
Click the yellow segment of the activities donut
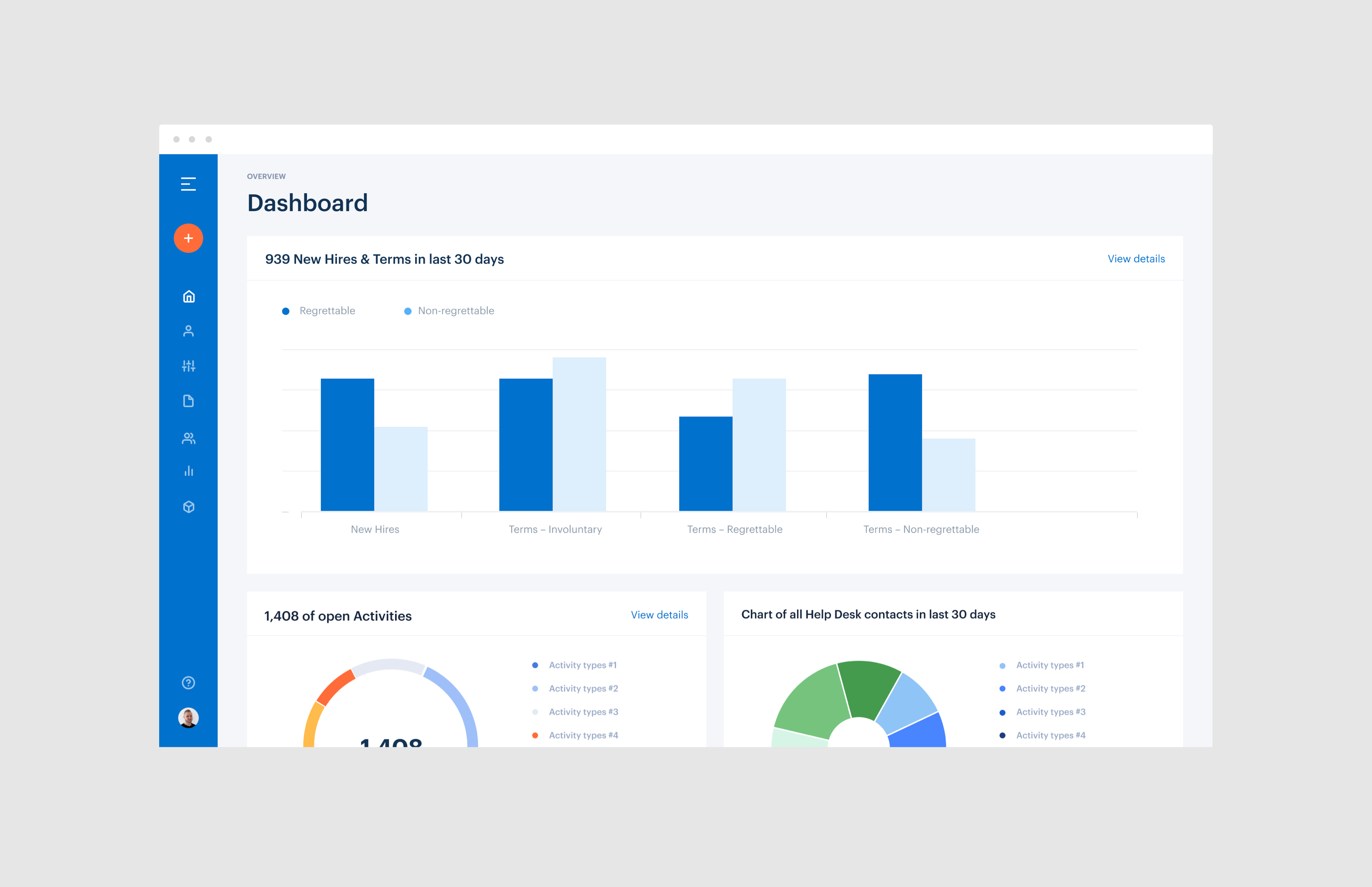point(312,726)
